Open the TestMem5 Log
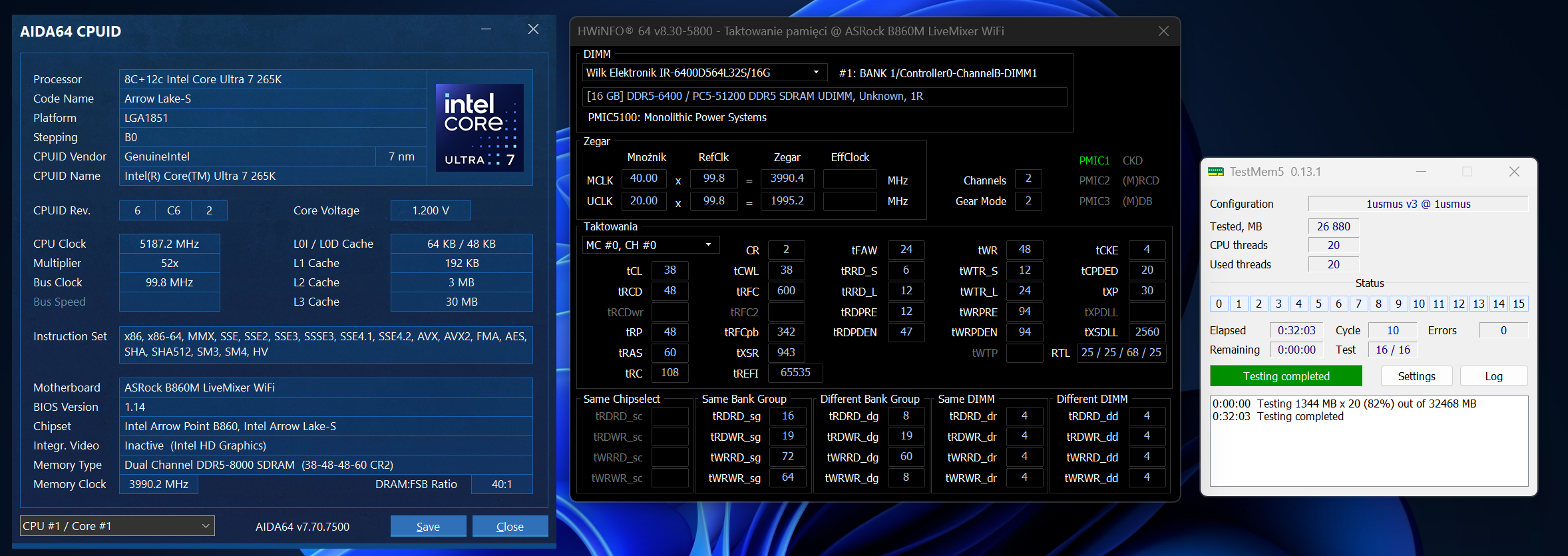 pos(1493,376)
